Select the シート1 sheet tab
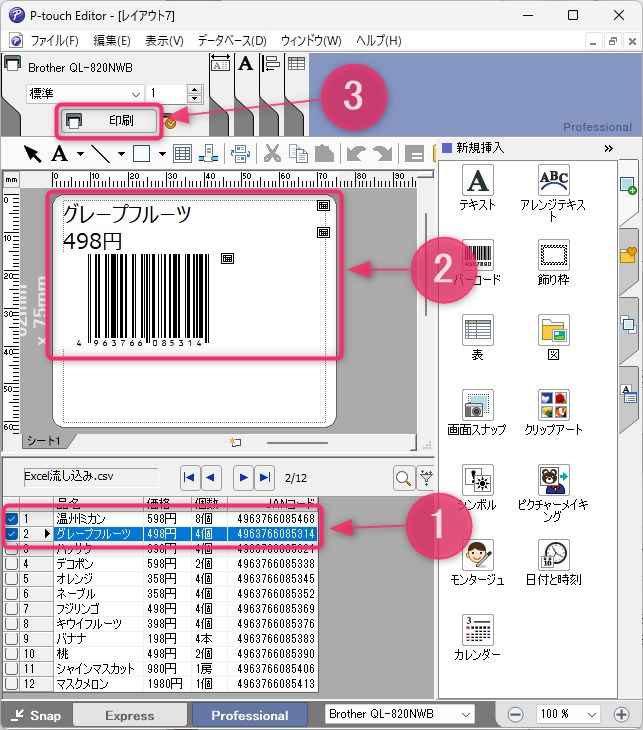This screenshot has width=643, height=730. tap(44, 440)
